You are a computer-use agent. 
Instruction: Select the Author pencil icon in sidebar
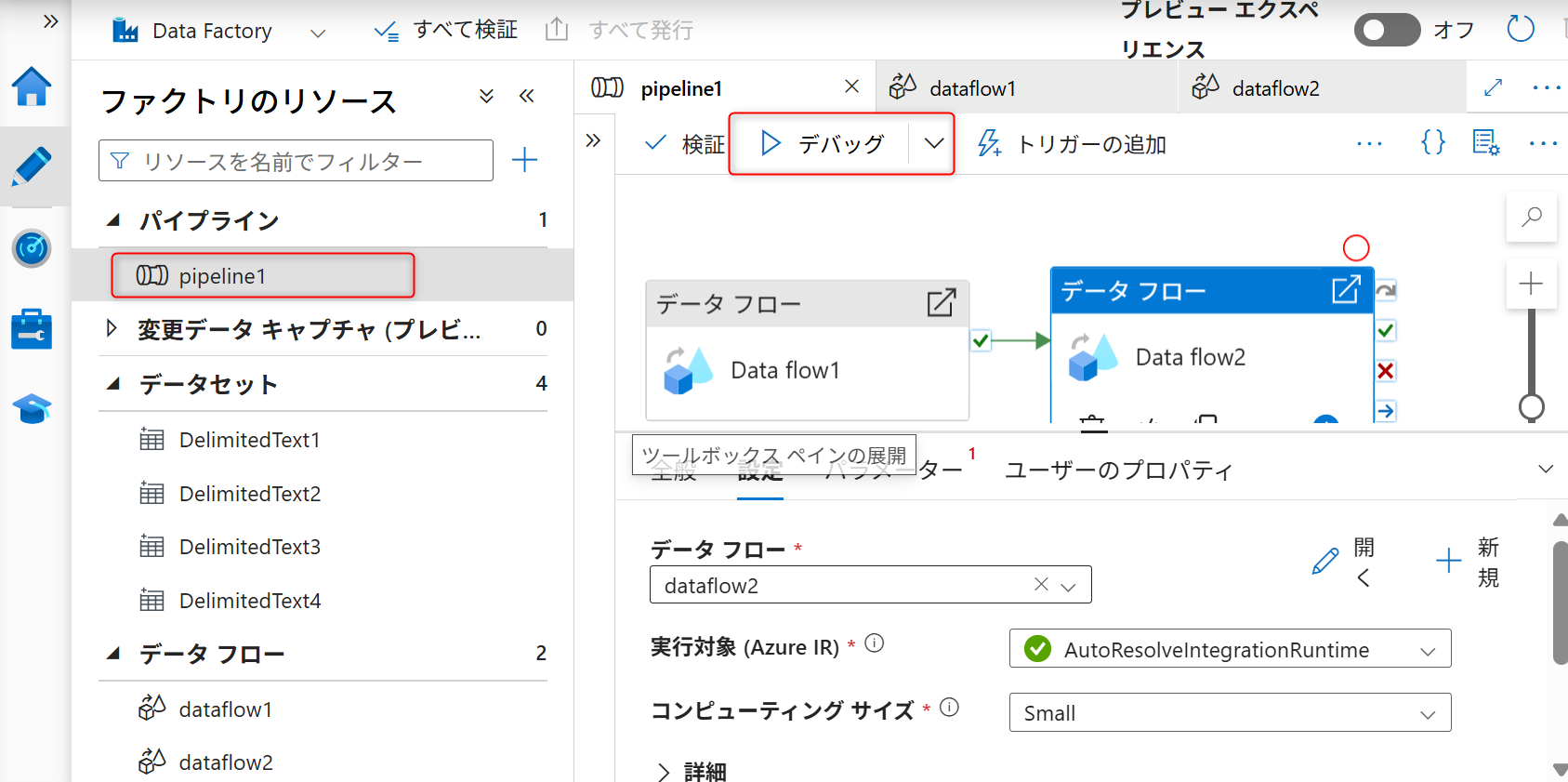[32, 166]
